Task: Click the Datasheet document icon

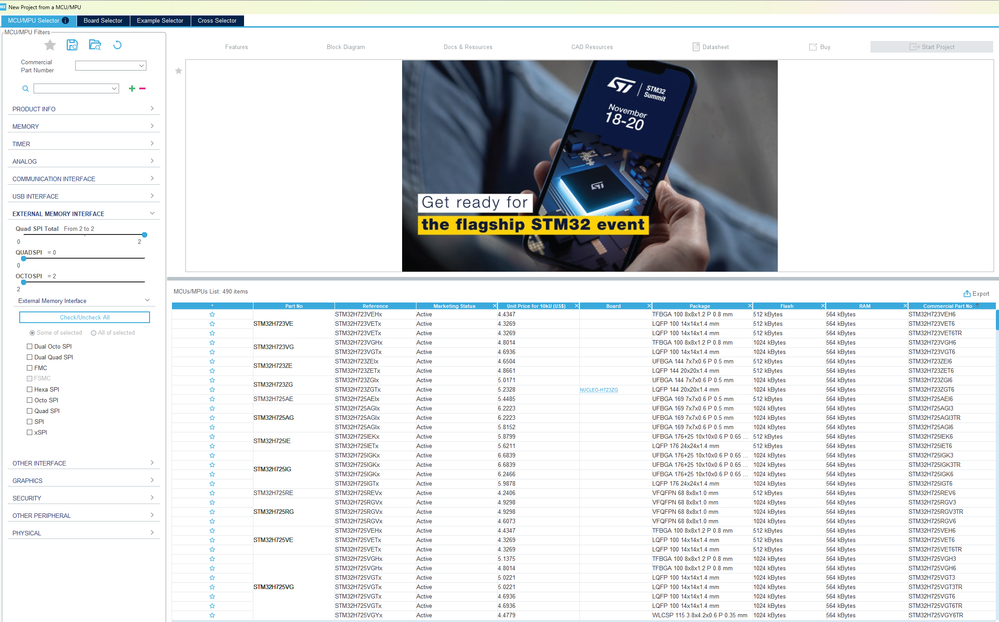Action: coord(696,47)
